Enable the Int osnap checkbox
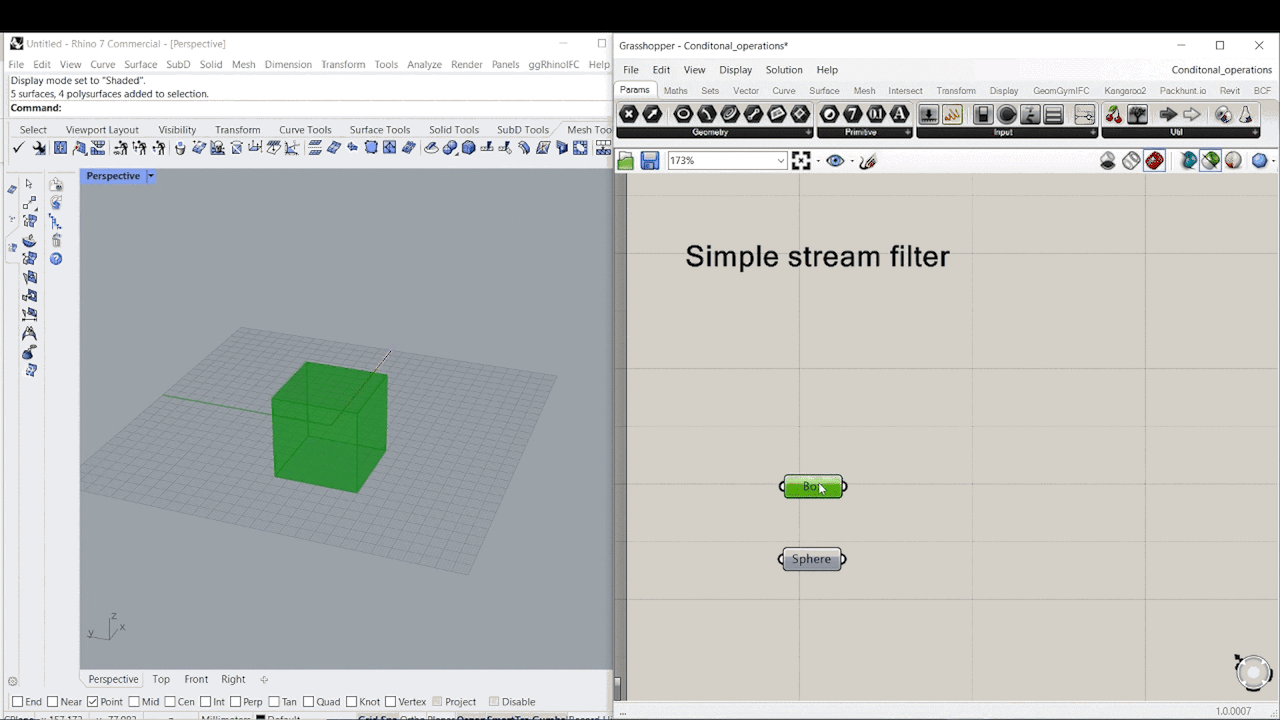This screenshot has height=720, width=1280. [x=205, y=702]
